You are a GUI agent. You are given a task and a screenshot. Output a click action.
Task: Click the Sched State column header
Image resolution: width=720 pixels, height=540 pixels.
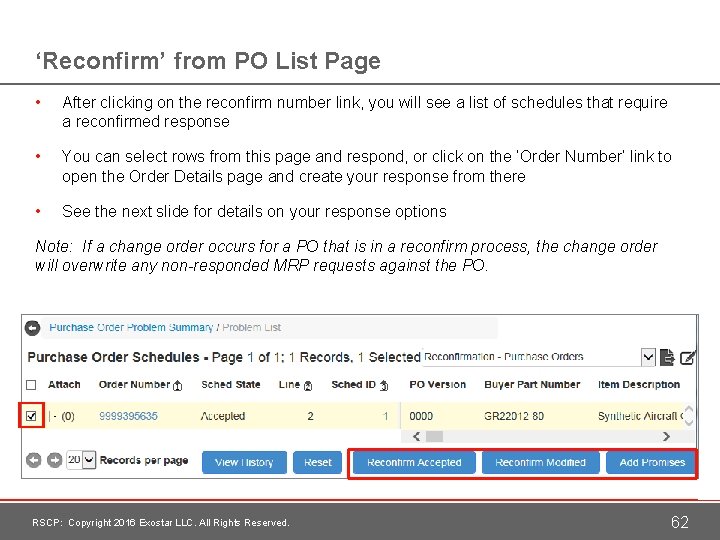(x=231, y=384)
